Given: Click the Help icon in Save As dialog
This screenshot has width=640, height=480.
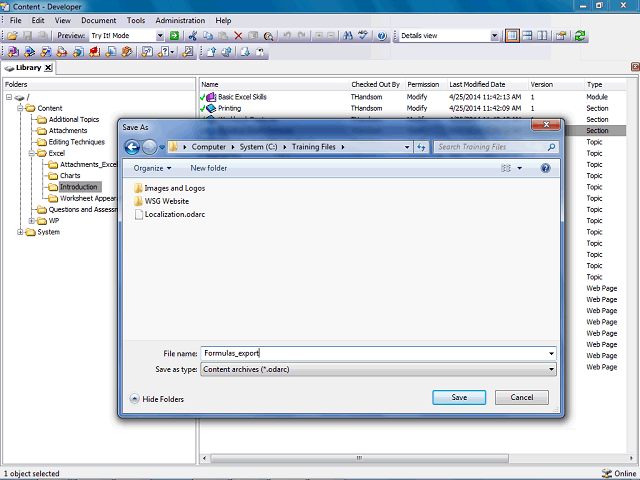Looking at the screenshot, I should click(545, 168).
